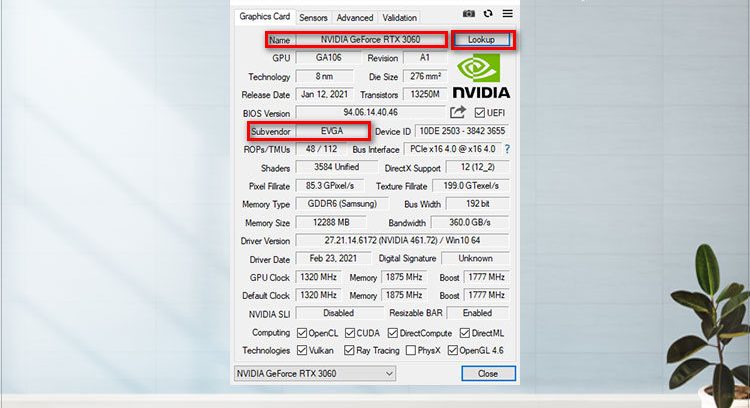750x408 pixels.
Task: Click the GPU Clock row Memory field
Action: coord(404,277)
